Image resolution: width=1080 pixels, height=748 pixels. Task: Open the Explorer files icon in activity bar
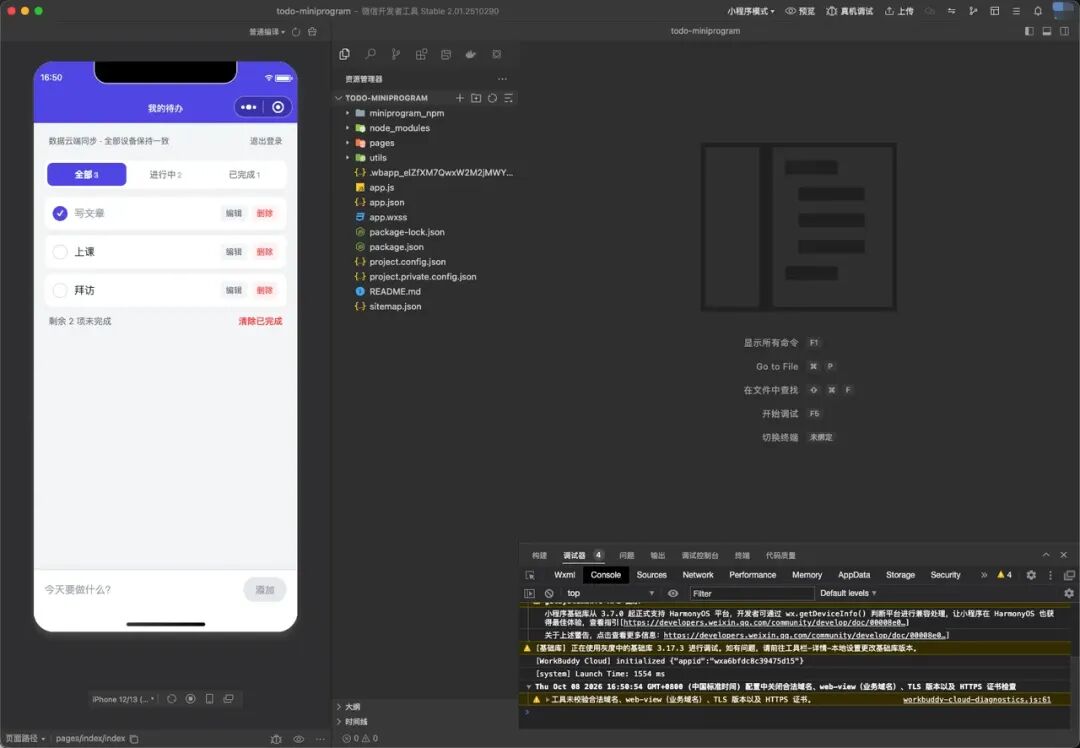pos(344,54)
